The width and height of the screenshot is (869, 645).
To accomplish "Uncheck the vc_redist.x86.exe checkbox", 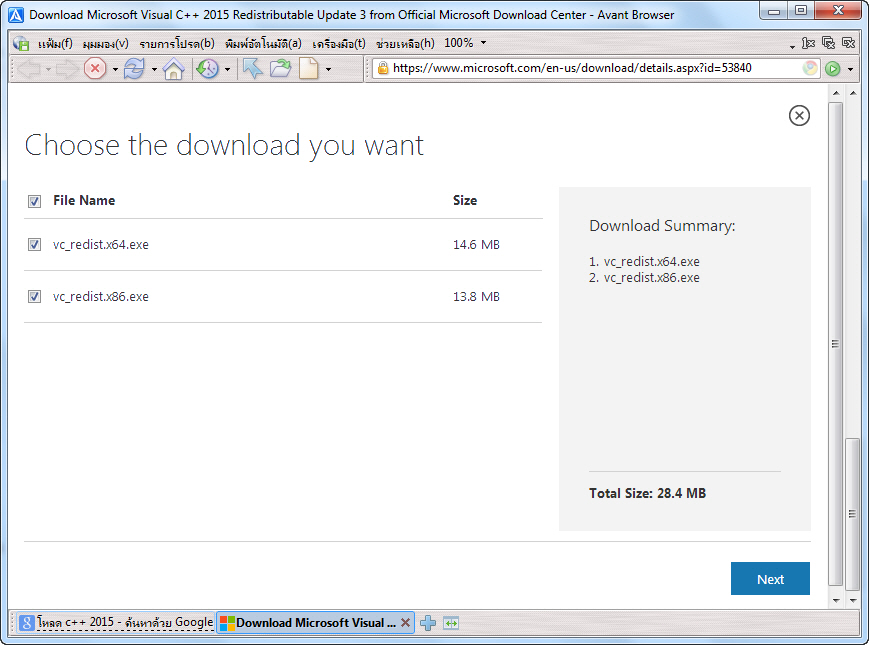I will click(34, 296).
